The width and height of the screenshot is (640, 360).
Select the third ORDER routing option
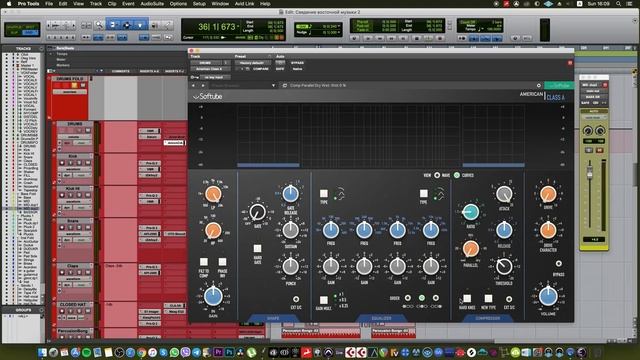[x=436, y=298]
